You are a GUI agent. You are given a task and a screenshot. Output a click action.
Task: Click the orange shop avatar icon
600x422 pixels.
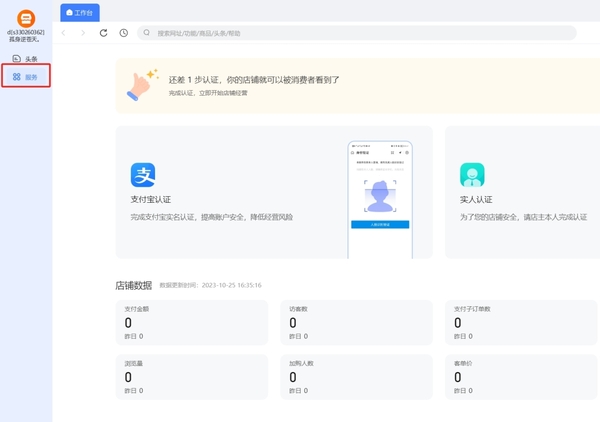[26, 17]
